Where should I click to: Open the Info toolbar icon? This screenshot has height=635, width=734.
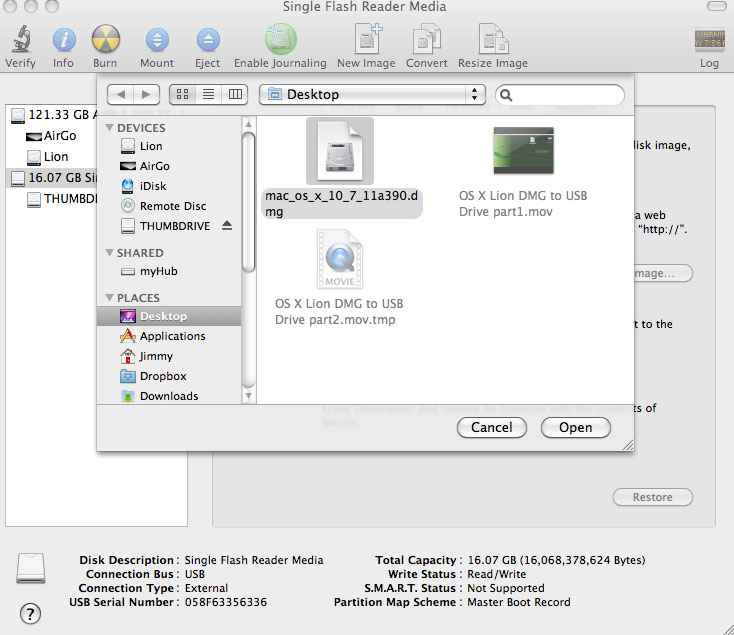[64, 40]
